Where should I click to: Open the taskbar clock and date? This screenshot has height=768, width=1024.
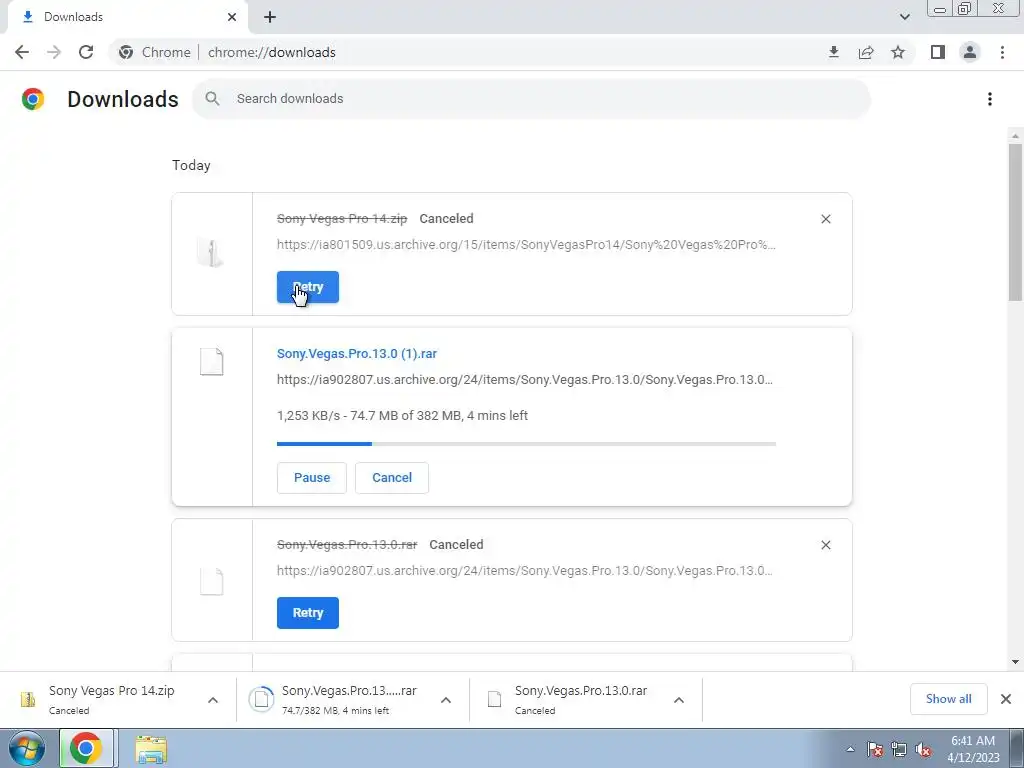tap(973, 749)
